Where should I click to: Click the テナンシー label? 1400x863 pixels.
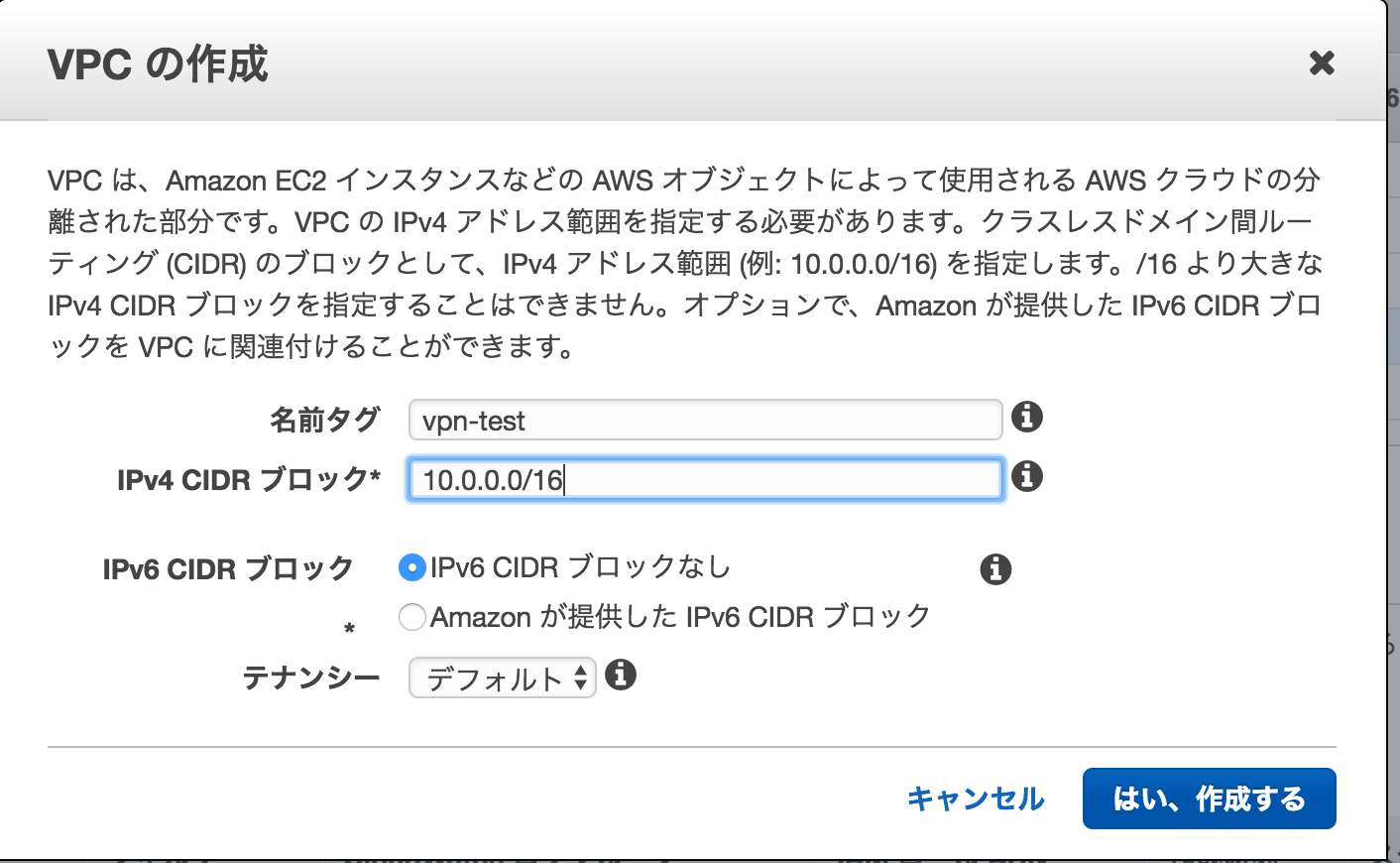[311, 678]
